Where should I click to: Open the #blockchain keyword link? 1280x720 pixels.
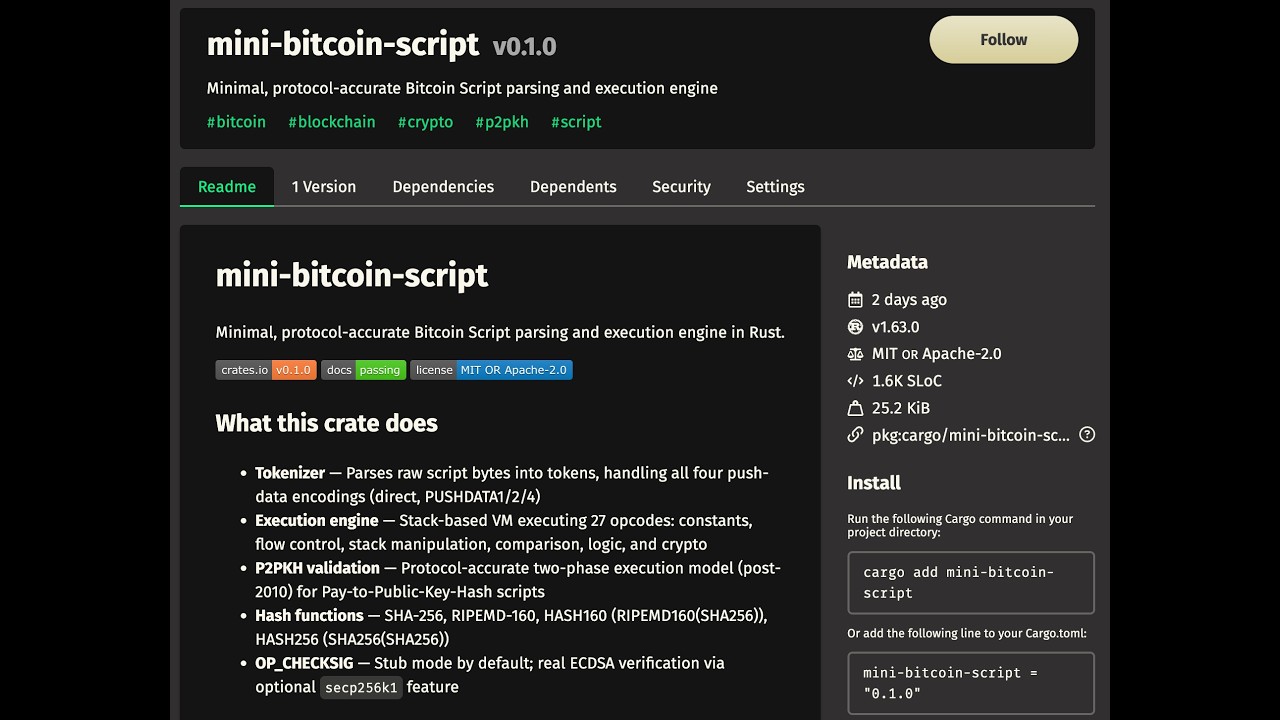click(x=332, y=122)
